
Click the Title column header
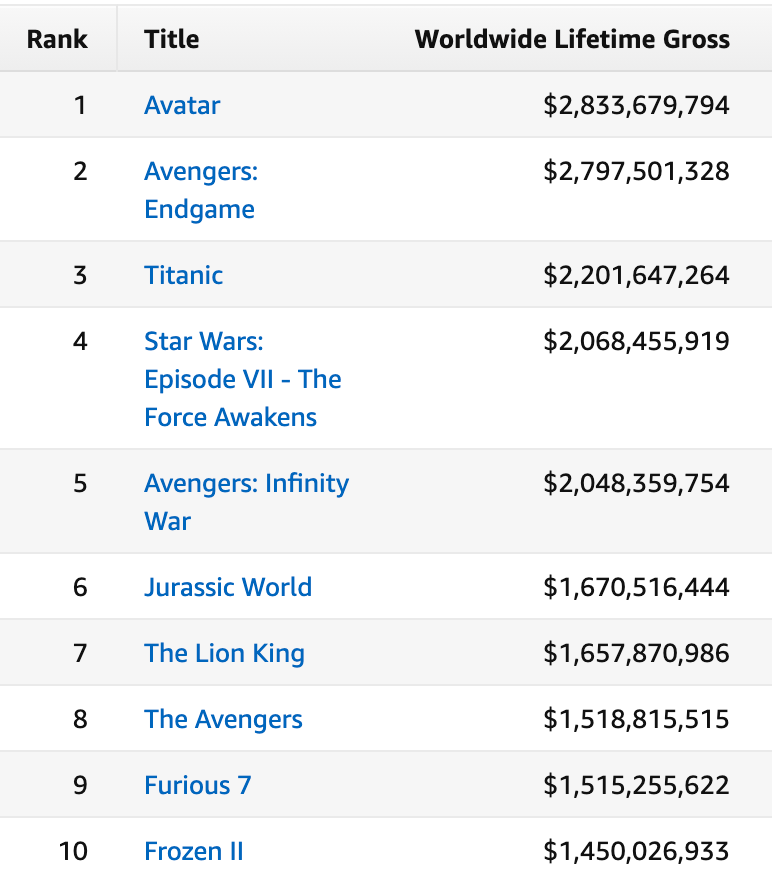point(171,39)
